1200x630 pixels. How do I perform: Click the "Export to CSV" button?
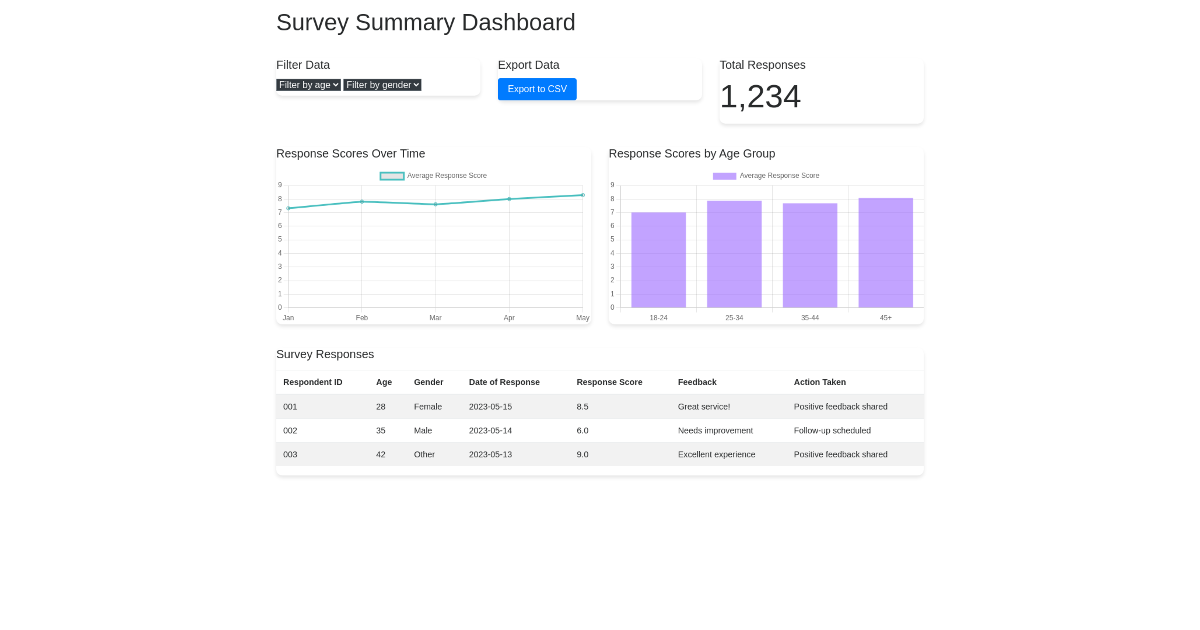click(537, 89)
